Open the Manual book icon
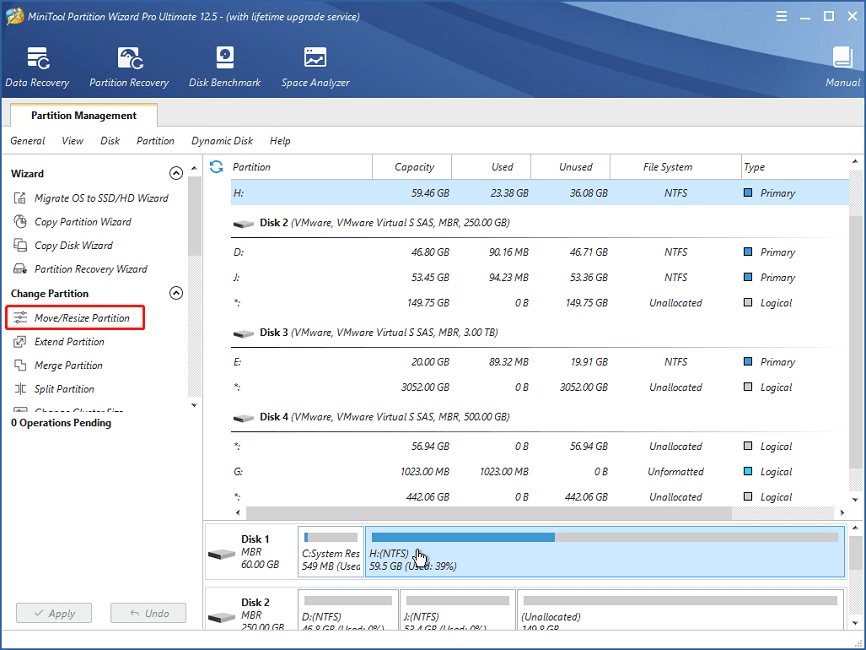Screen dimensions: 866x650 pyautogui.click(x=843, y=57)
